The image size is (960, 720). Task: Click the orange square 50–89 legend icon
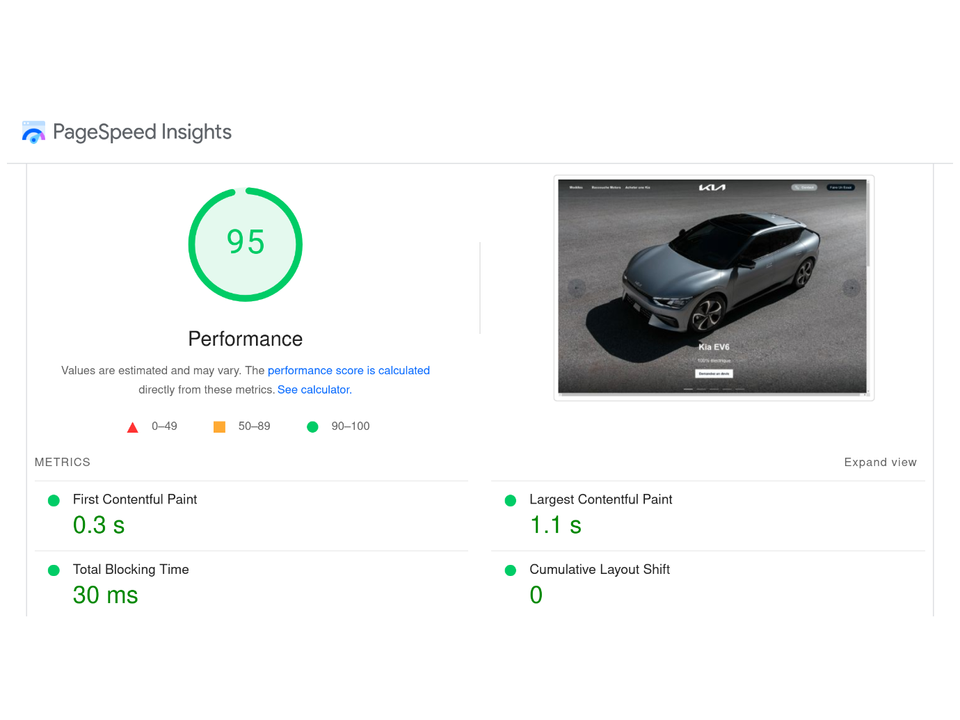(x=219, y=426)
